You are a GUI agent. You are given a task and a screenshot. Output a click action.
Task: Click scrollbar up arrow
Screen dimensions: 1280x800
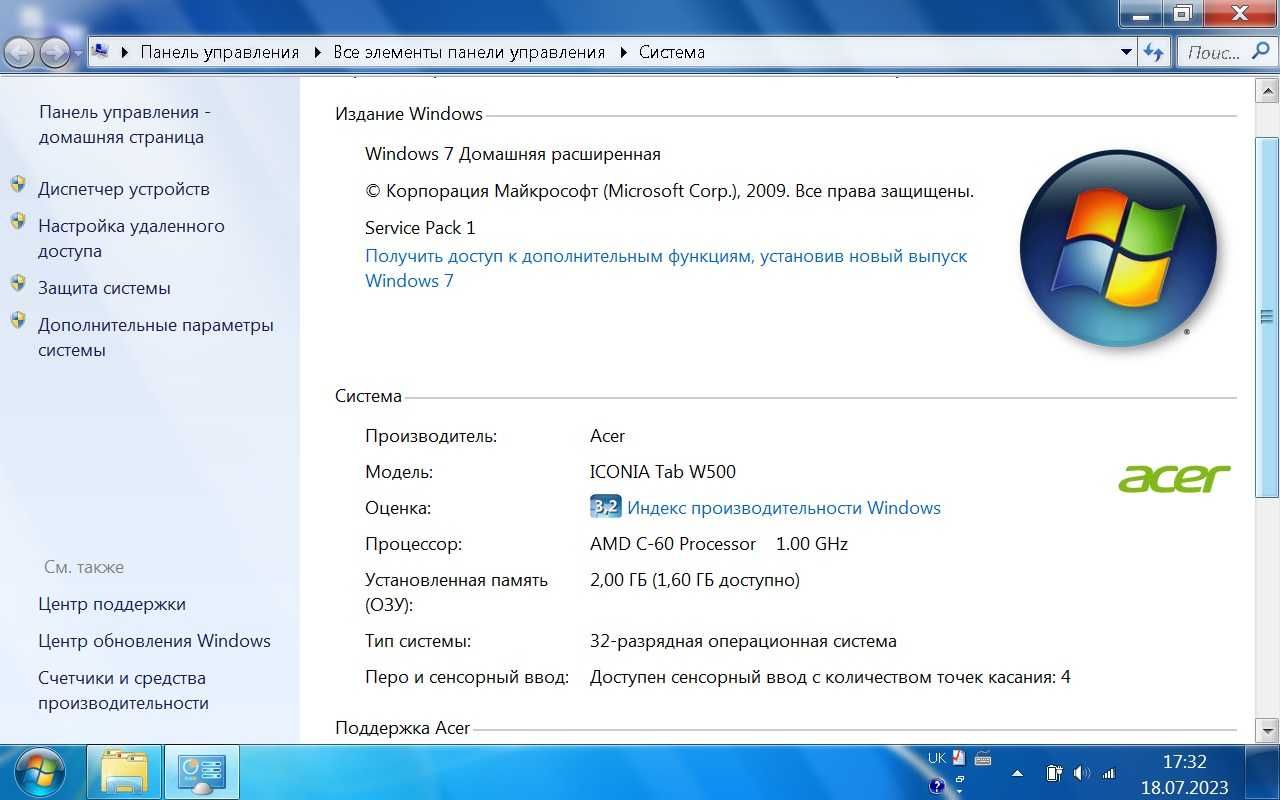pos(1266,90)
